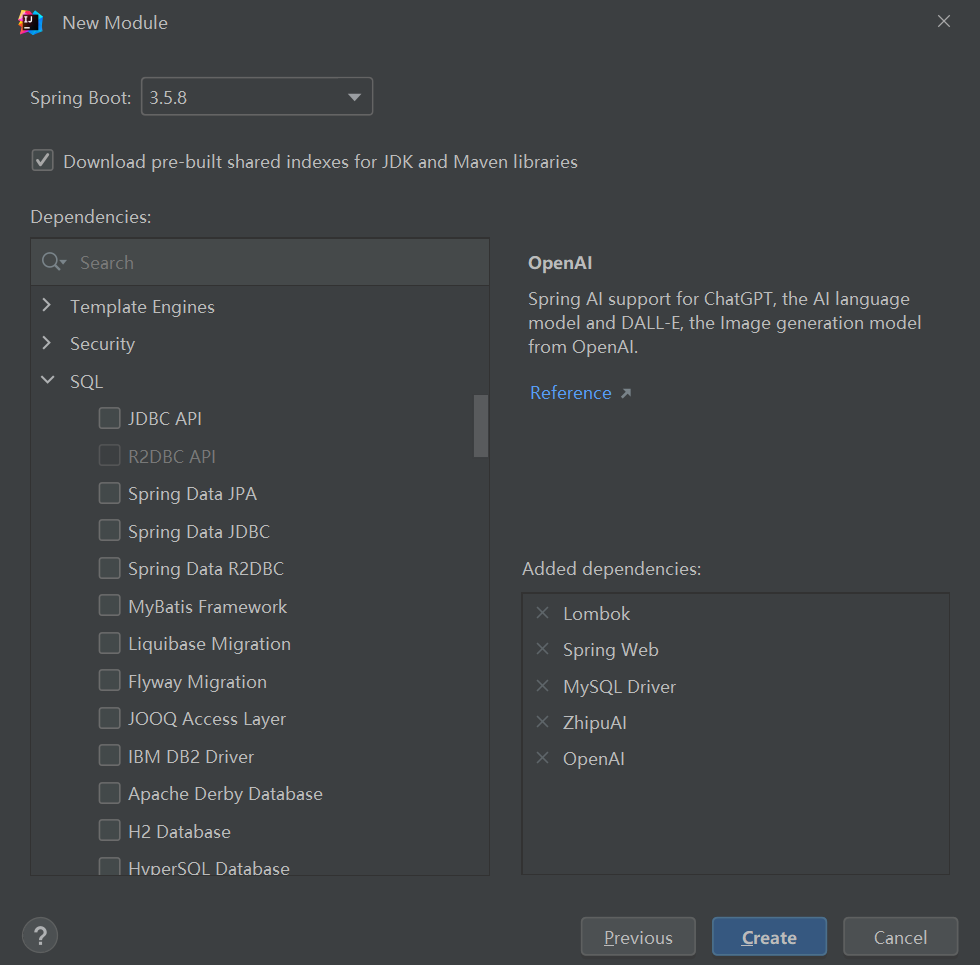The image size is (980, 965).
Task: Remove Lombok from added dependencies
Action: 543,613
